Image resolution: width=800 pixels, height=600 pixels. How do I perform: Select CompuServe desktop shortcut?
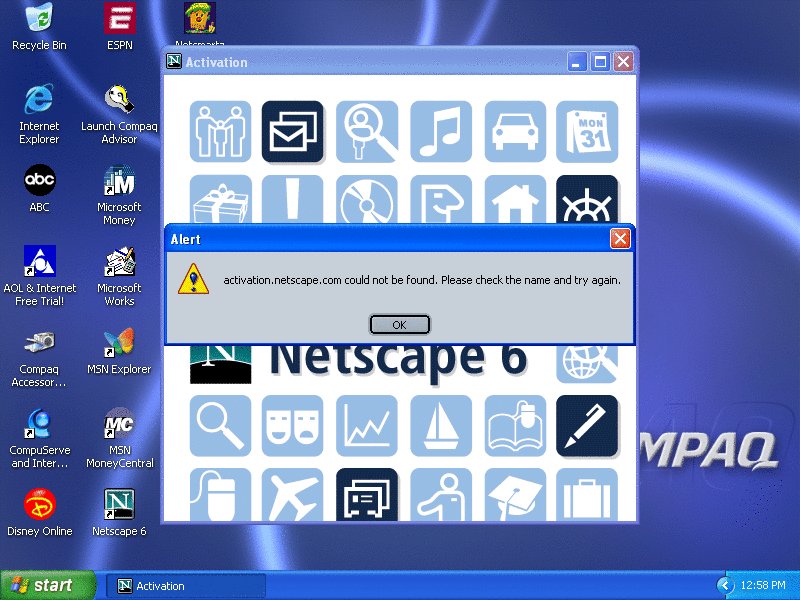pos(39,438)
